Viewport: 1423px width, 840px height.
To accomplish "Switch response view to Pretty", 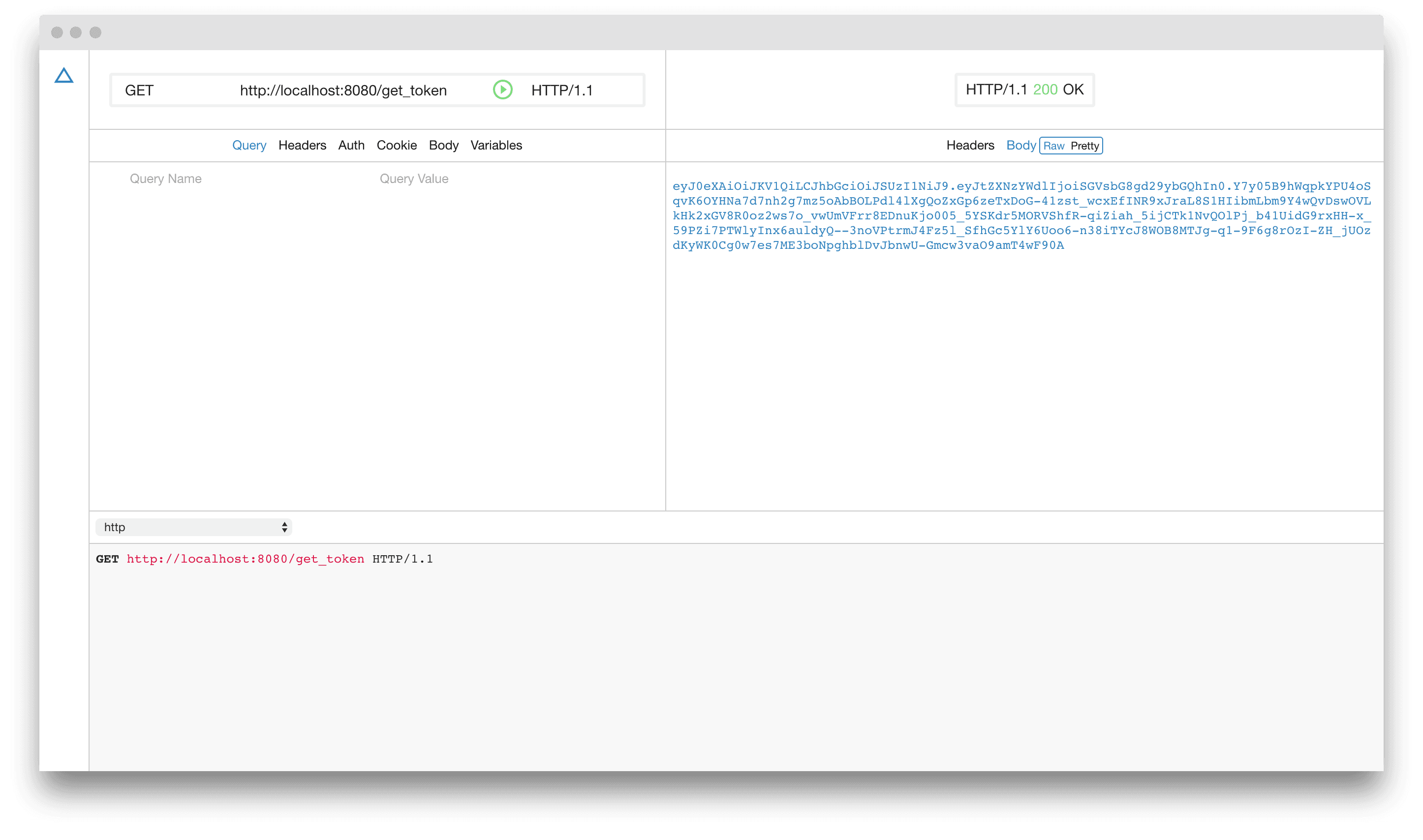I will (x=1084, y=146).
